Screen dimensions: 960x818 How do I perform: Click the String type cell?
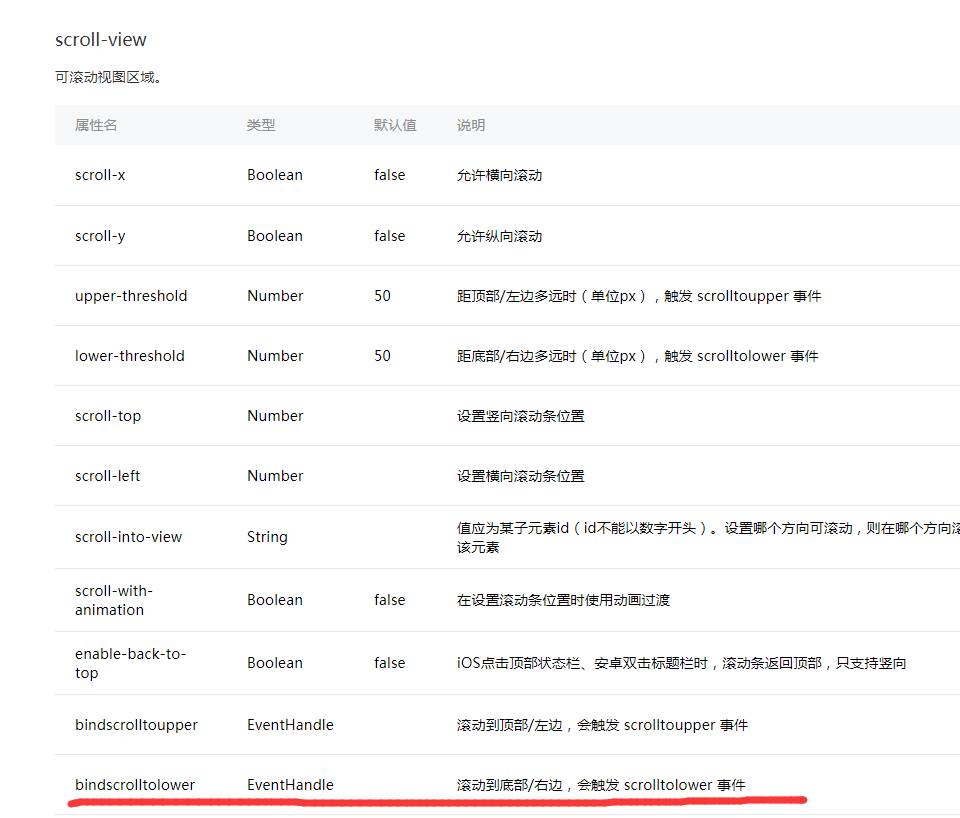click(x=267, y=538)
